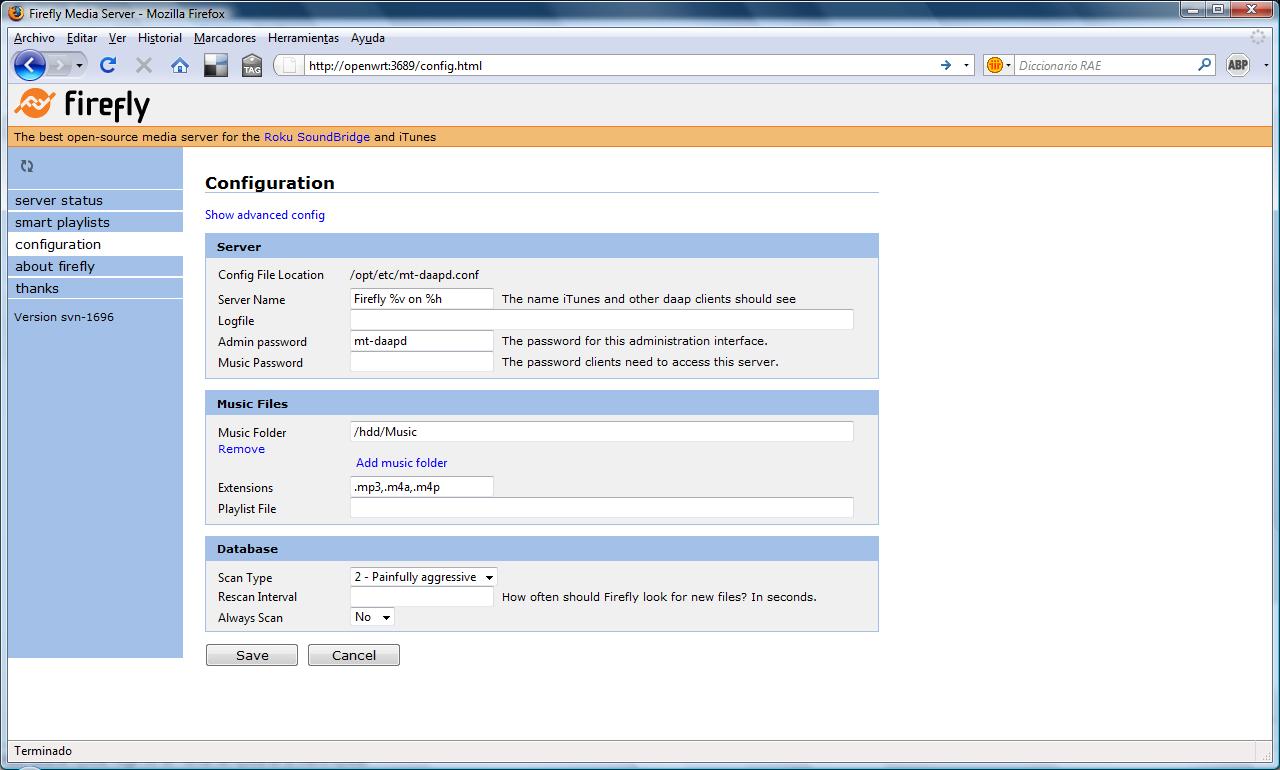
Task: Click the /opt/etc/mt-daapd.conf path text
Action: [x=415, y=275]
